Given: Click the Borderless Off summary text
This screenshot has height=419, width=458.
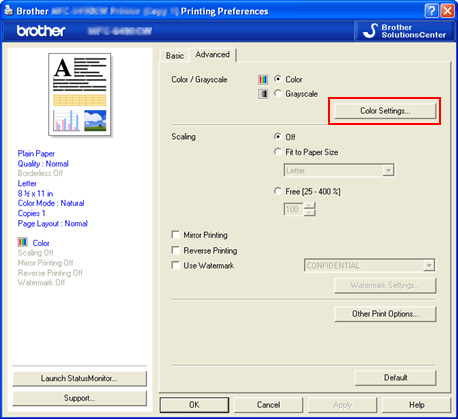Looking at the screenshot, I should [40, 173].
